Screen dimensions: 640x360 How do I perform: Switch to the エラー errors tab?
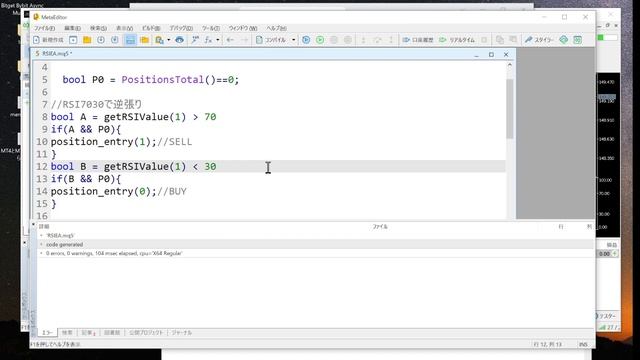47,333
